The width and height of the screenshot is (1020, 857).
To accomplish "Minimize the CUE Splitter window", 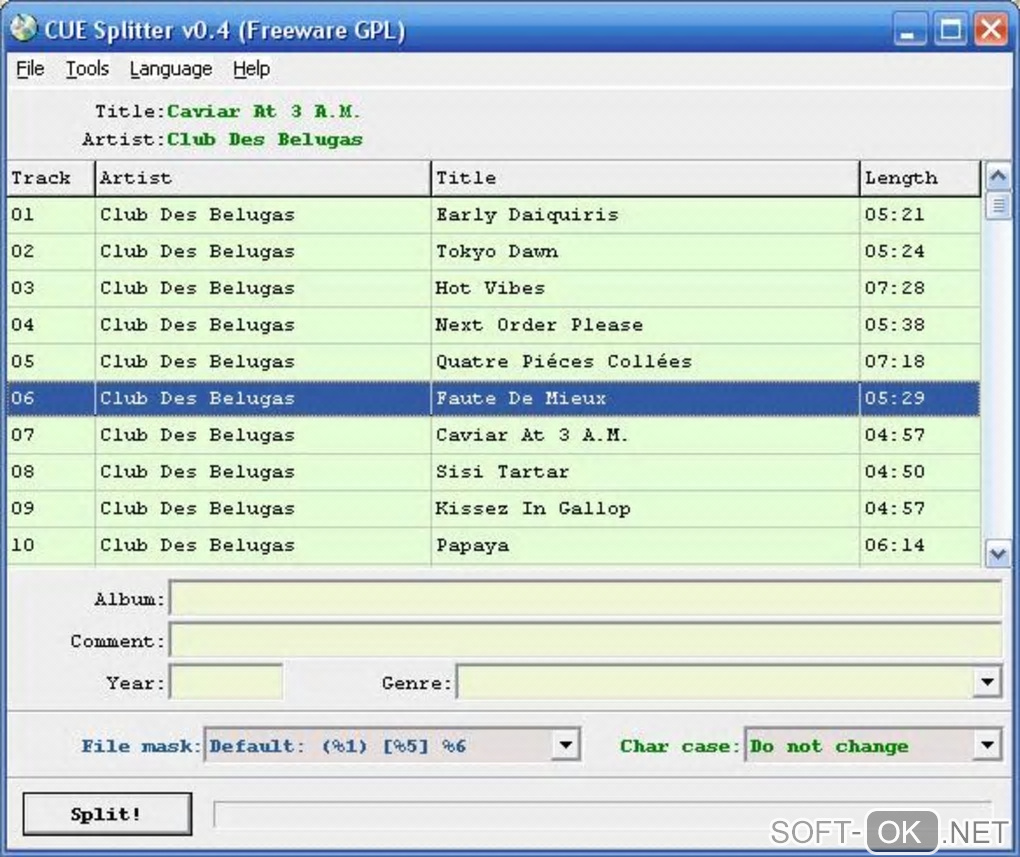I will tap(909, 30).
